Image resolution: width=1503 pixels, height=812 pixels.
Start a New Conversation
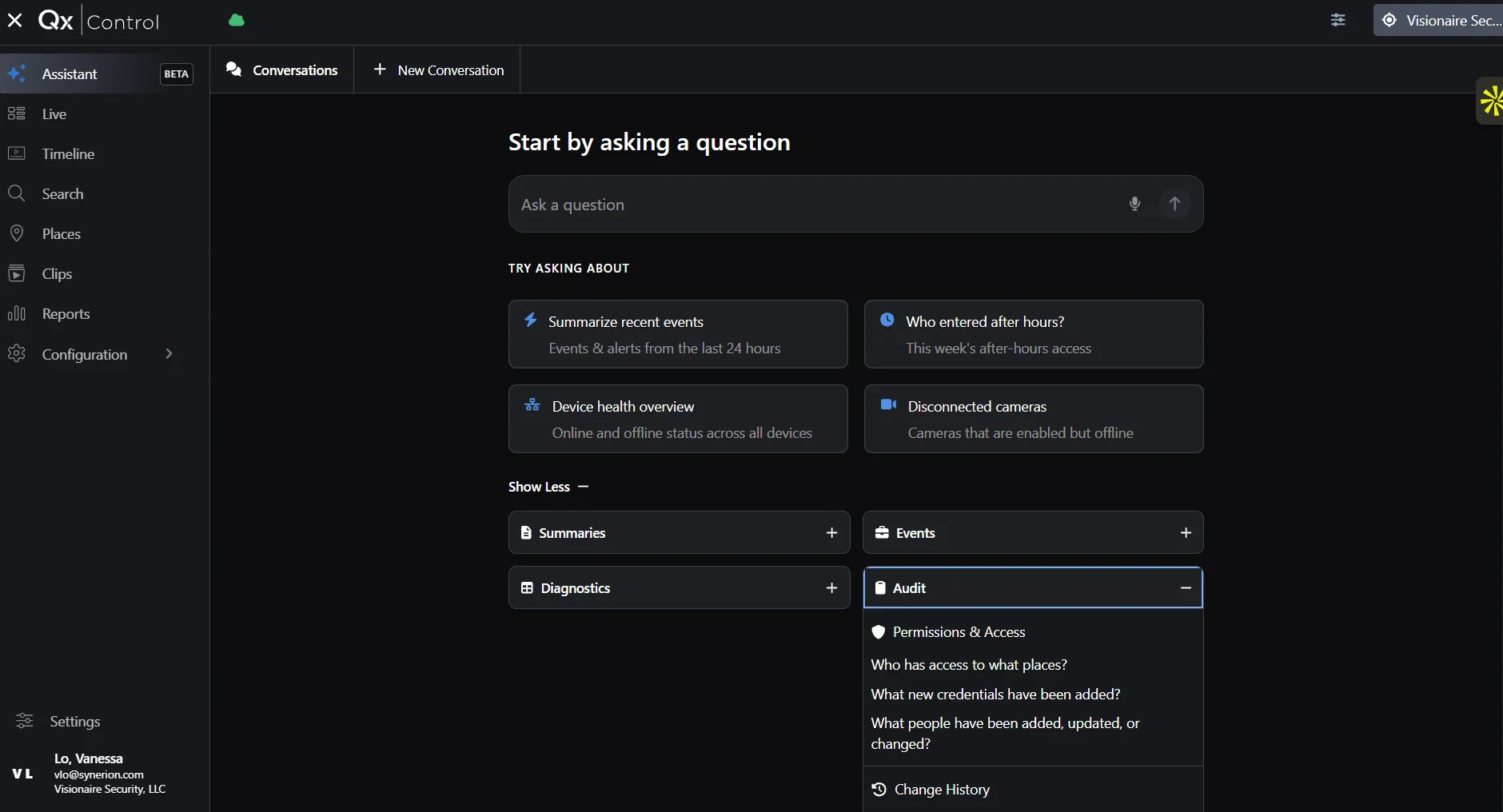[x=438, y=70]
